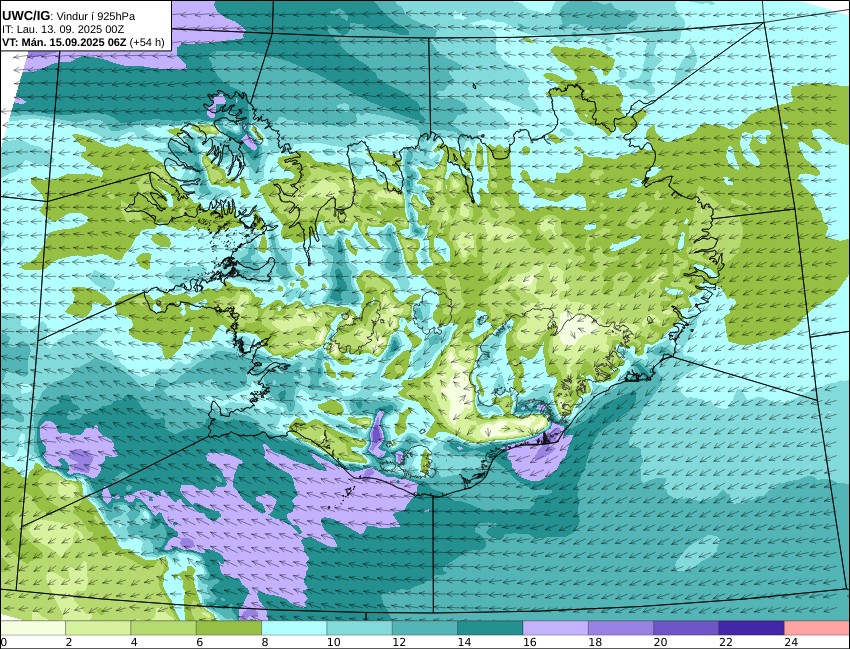Click the initial time line 'IT: Lau. 13. 09. 2025 00Z'
850x649 pixels.
tap(63, 29)
